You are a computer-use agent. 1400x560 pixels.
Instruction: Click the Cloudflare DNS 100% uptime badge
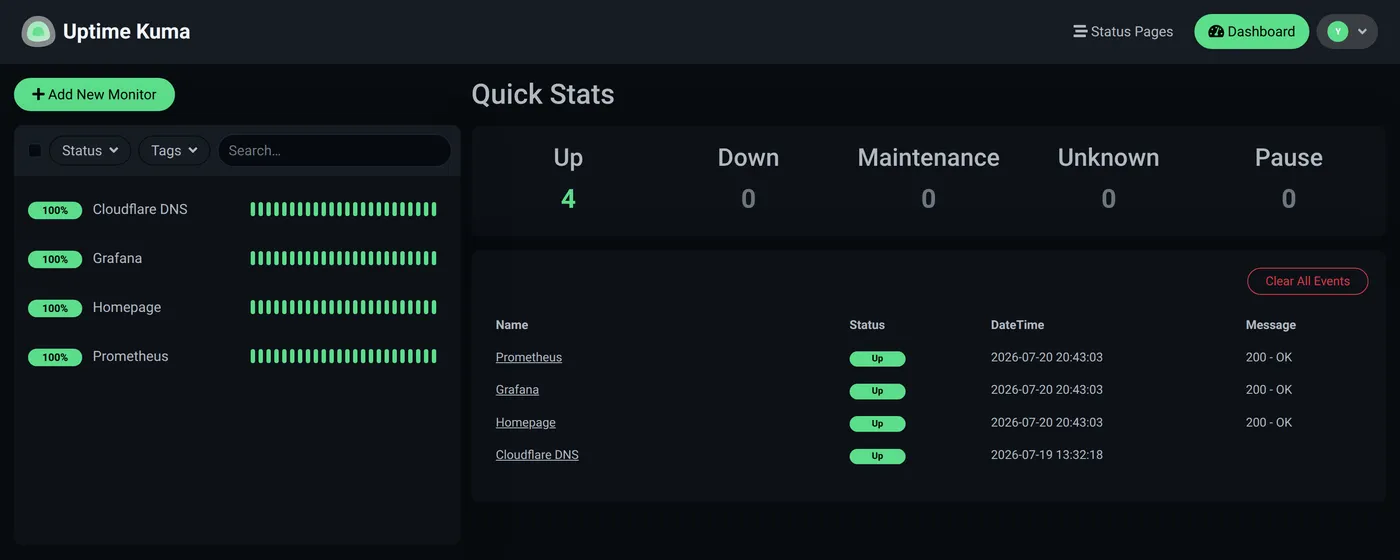(55, 210)
